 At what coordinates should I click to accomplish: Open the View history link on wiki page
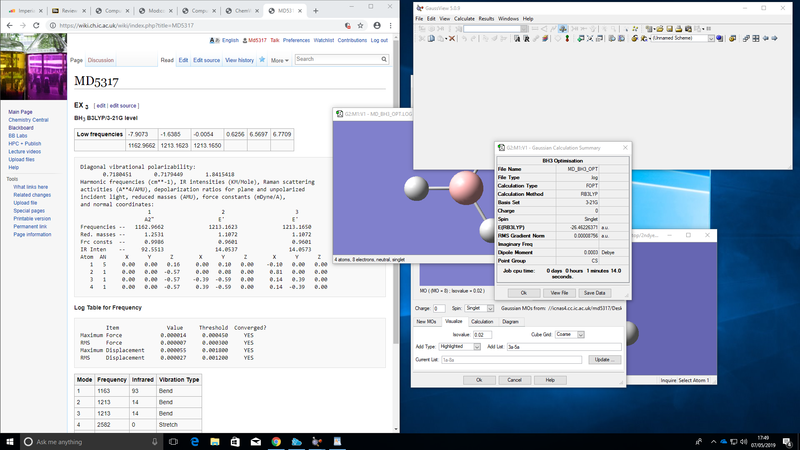(239, 60)
